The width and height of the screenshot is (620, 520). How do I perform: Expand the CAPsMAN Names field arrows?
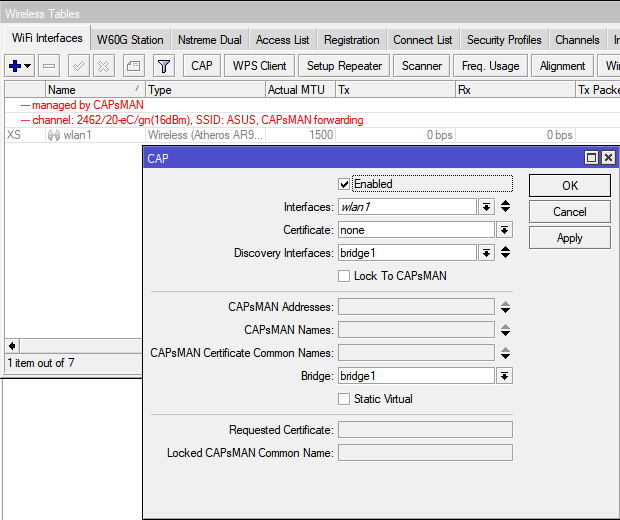point(505,330)
